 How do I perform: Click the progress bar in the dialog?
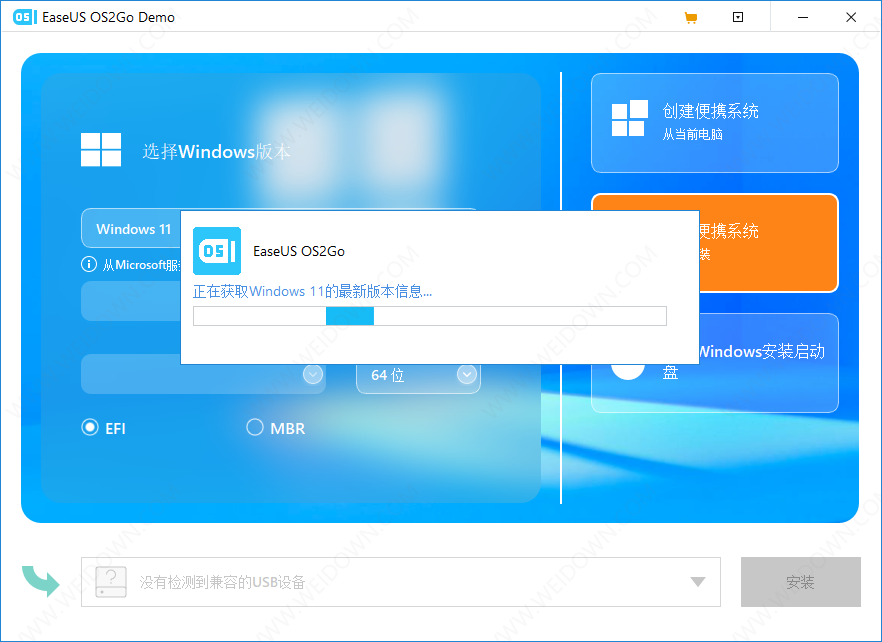click(x=430, y=316)
